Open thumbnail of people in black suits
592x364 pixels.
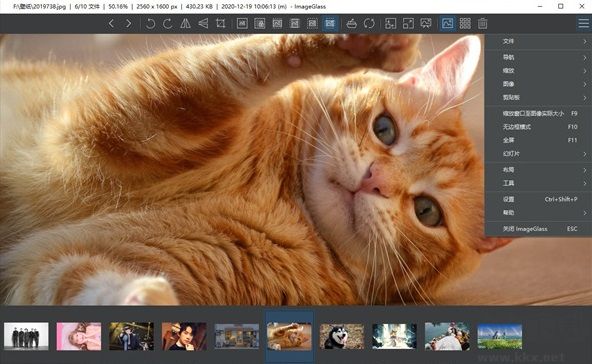pos(26,336)
